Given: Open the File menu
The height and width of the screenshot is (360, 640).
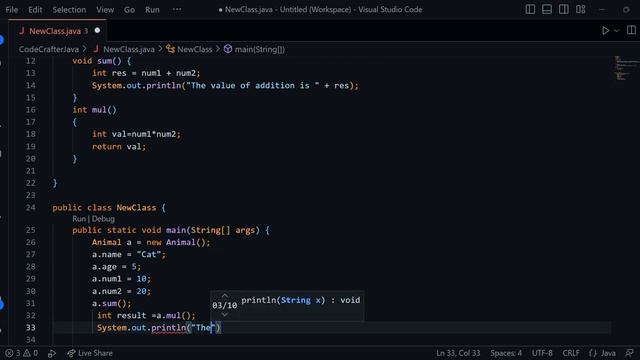Looking at the screenshot, I should coord(11,9).
